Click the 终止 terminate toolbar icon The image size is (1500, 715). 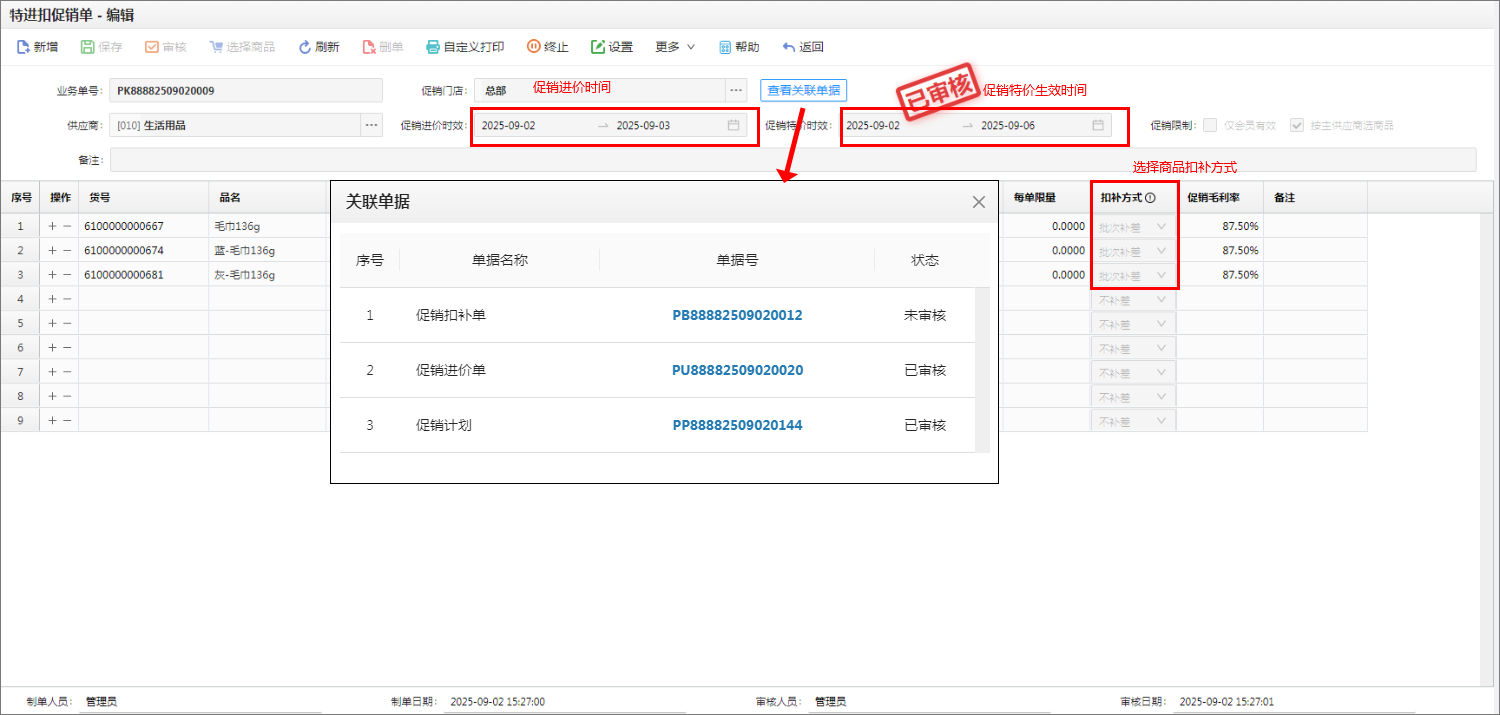[x=533, y=47]
